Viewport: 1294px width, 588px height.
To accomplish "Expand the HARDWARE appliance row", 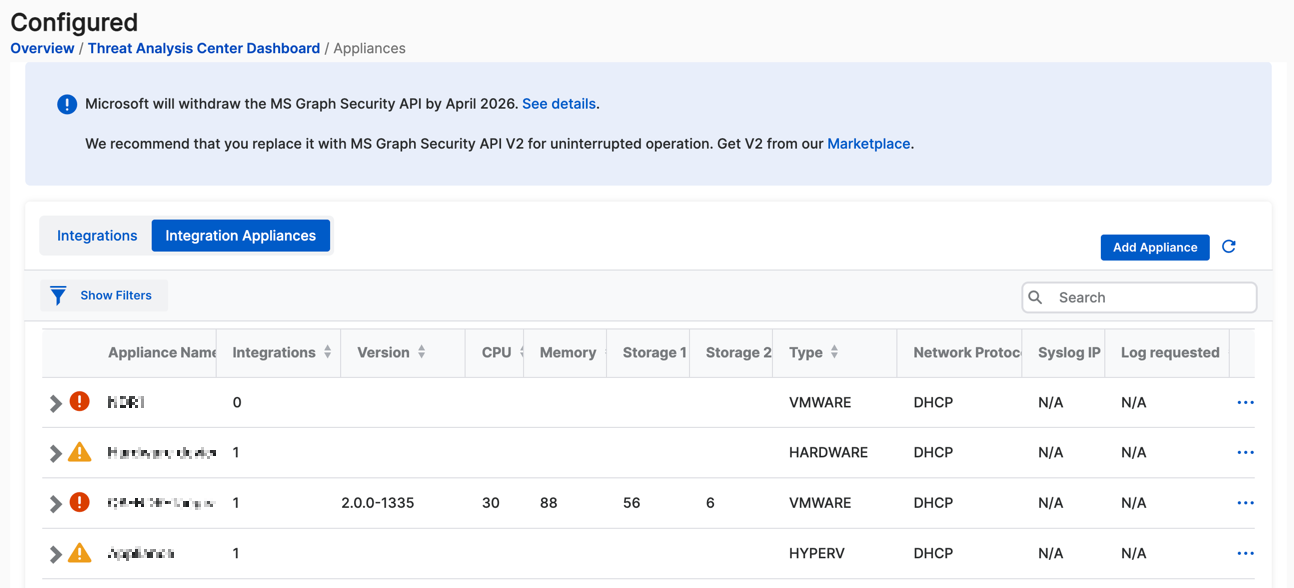I will pos(56,453).
